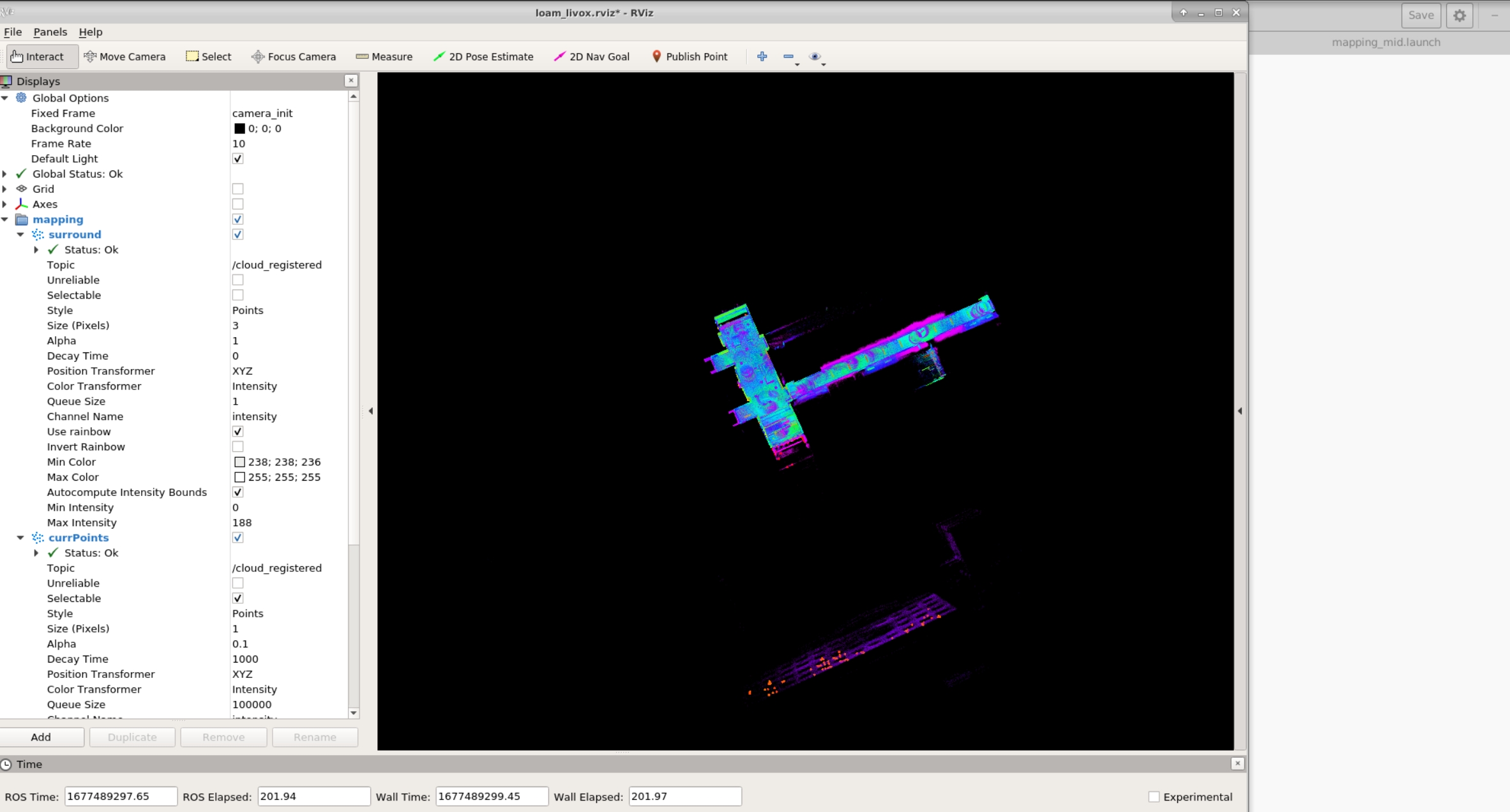Click the blue plus add-tool icon
1510x812 pixels.
tap(762, 57)
